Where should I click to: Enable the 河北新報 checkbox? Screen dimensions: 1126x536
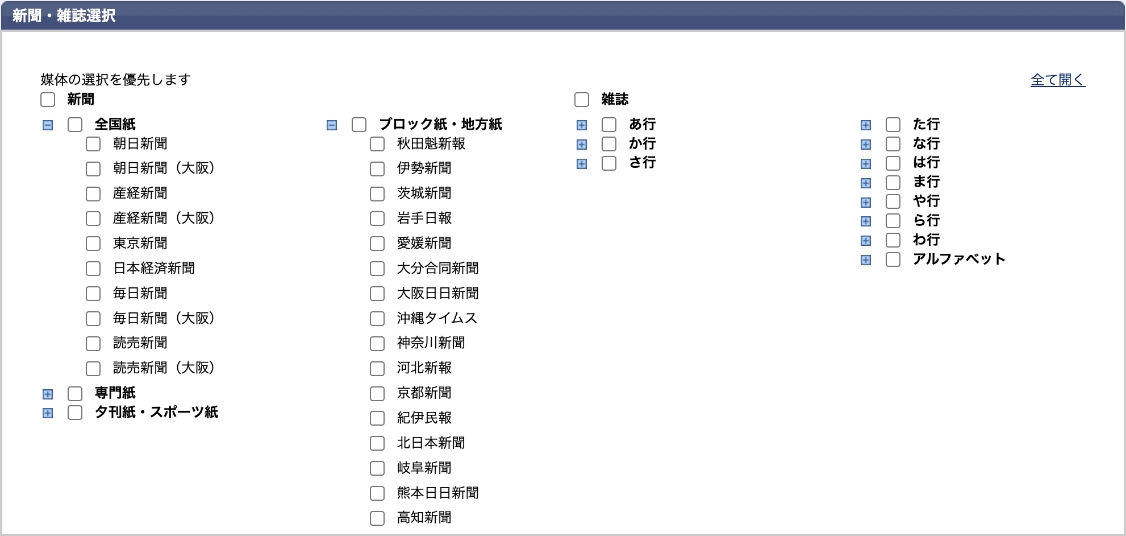pos(377,369)
